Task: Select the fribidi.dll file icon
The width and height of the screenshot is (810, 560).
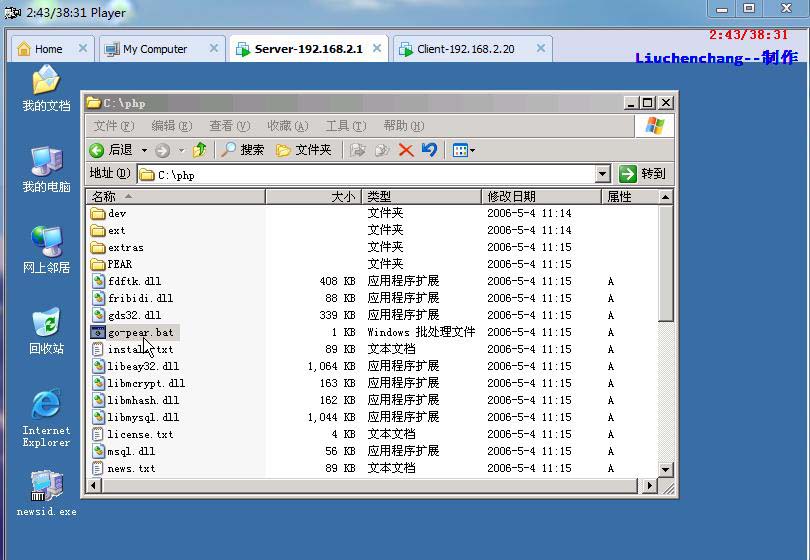Action: tap(98, 298)
